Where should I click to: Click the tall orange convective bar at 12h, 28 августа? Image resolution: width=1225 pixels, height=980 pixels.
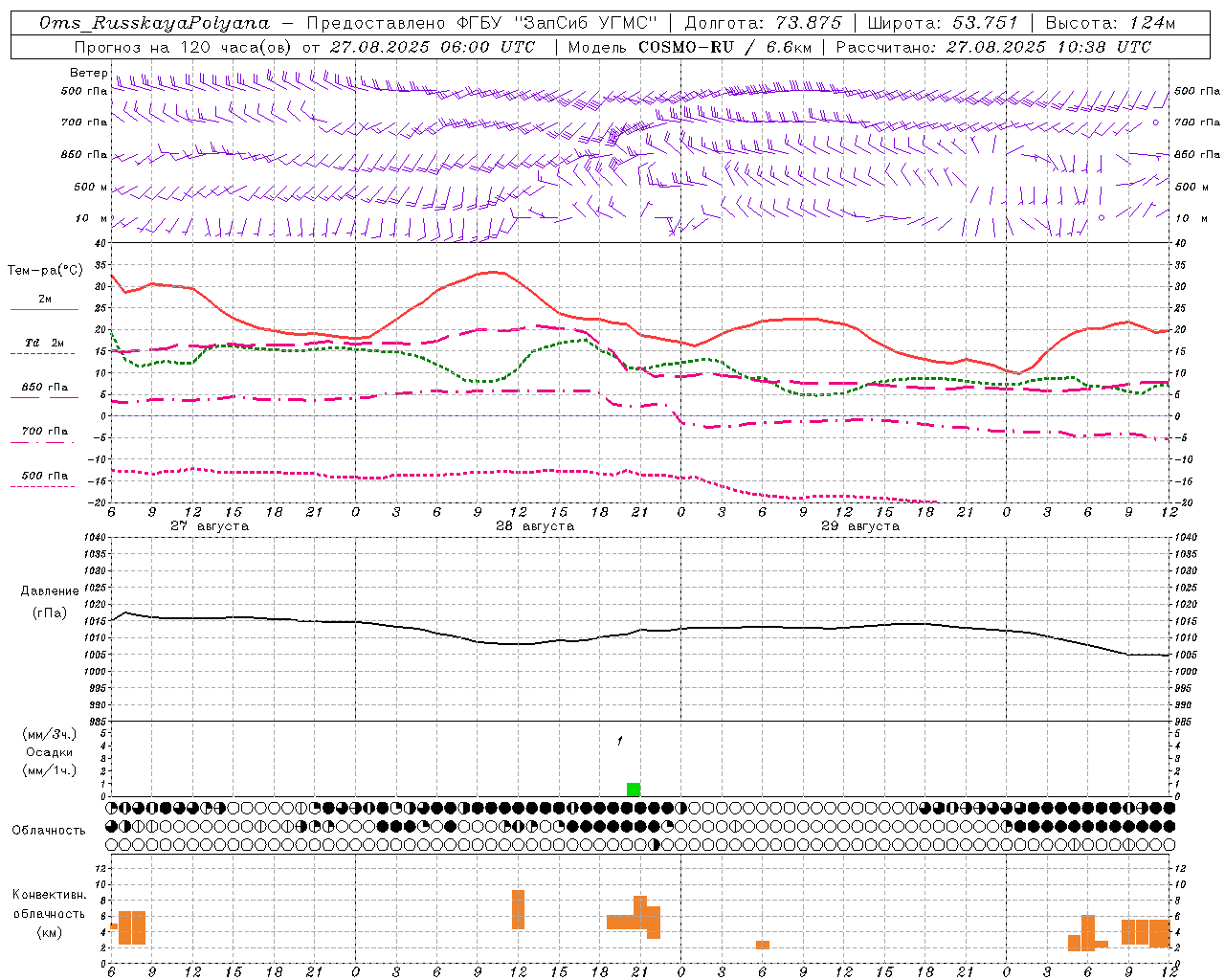(519, 910)
